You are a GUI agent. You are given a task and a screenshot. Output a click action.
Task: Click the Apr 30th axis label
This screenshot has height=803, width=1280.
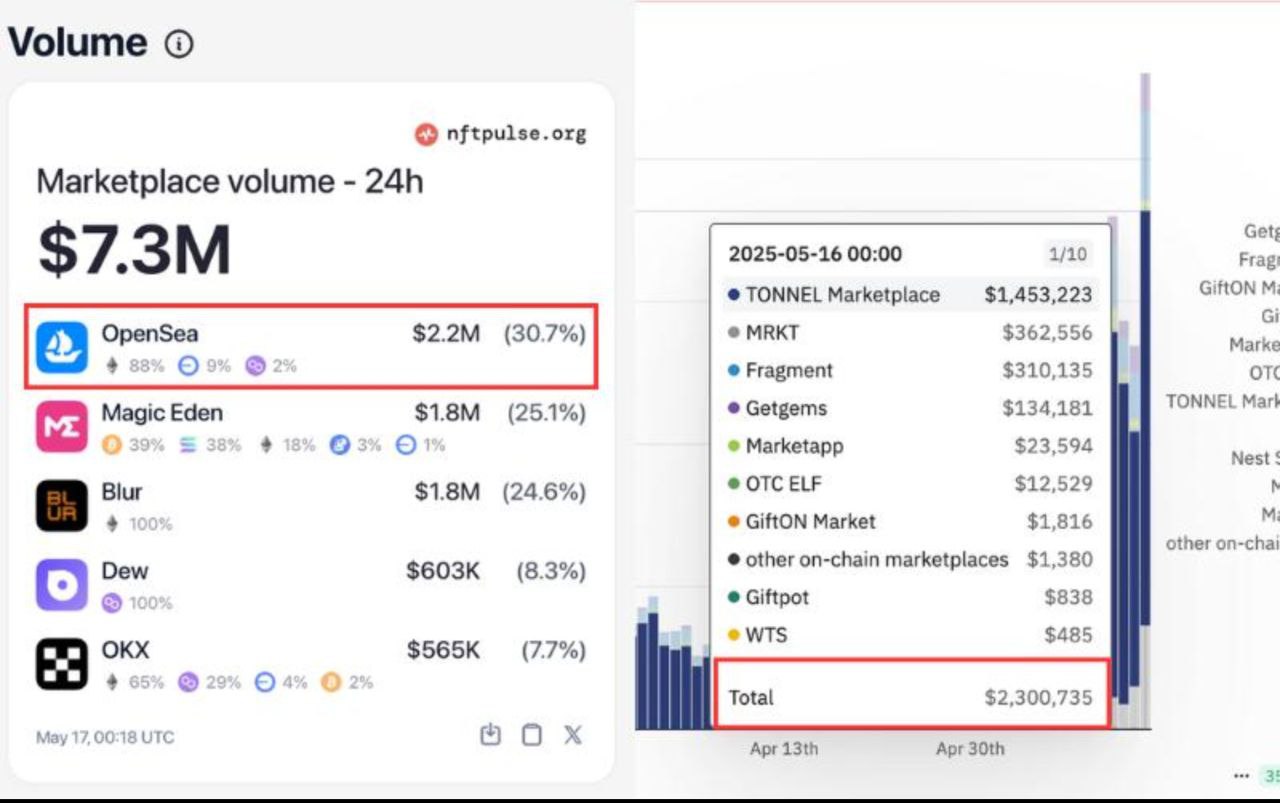click(x=970, y=749)
